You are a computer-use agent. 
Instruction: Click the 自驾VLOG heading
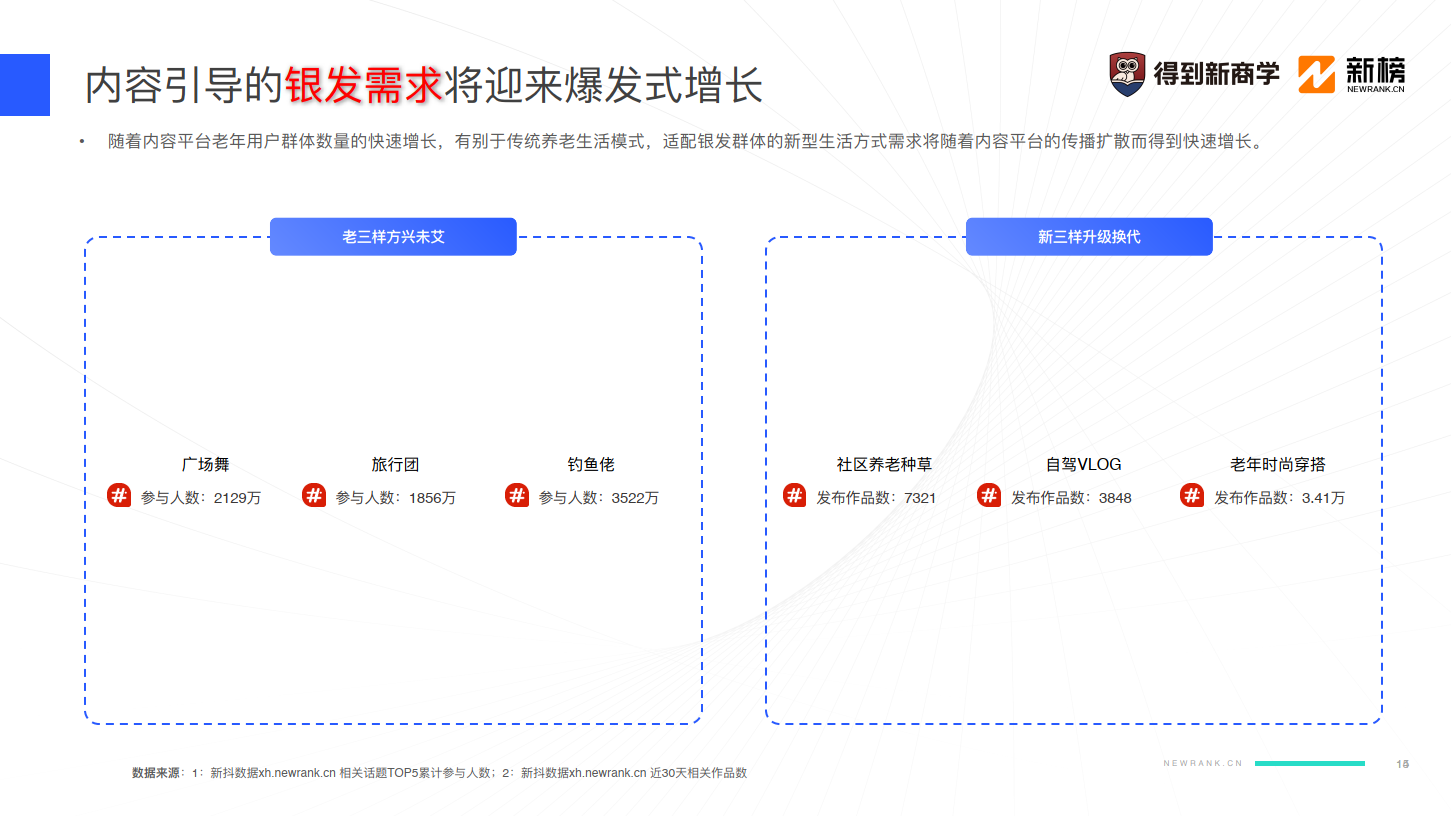[x=1084, y=464]
